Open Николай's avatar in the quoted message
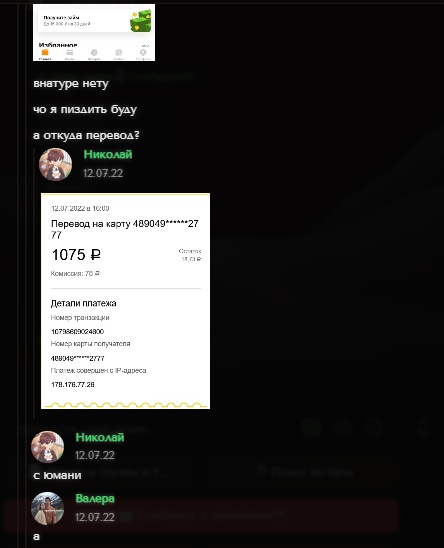The image size is (444, 548). pos(55,164)
